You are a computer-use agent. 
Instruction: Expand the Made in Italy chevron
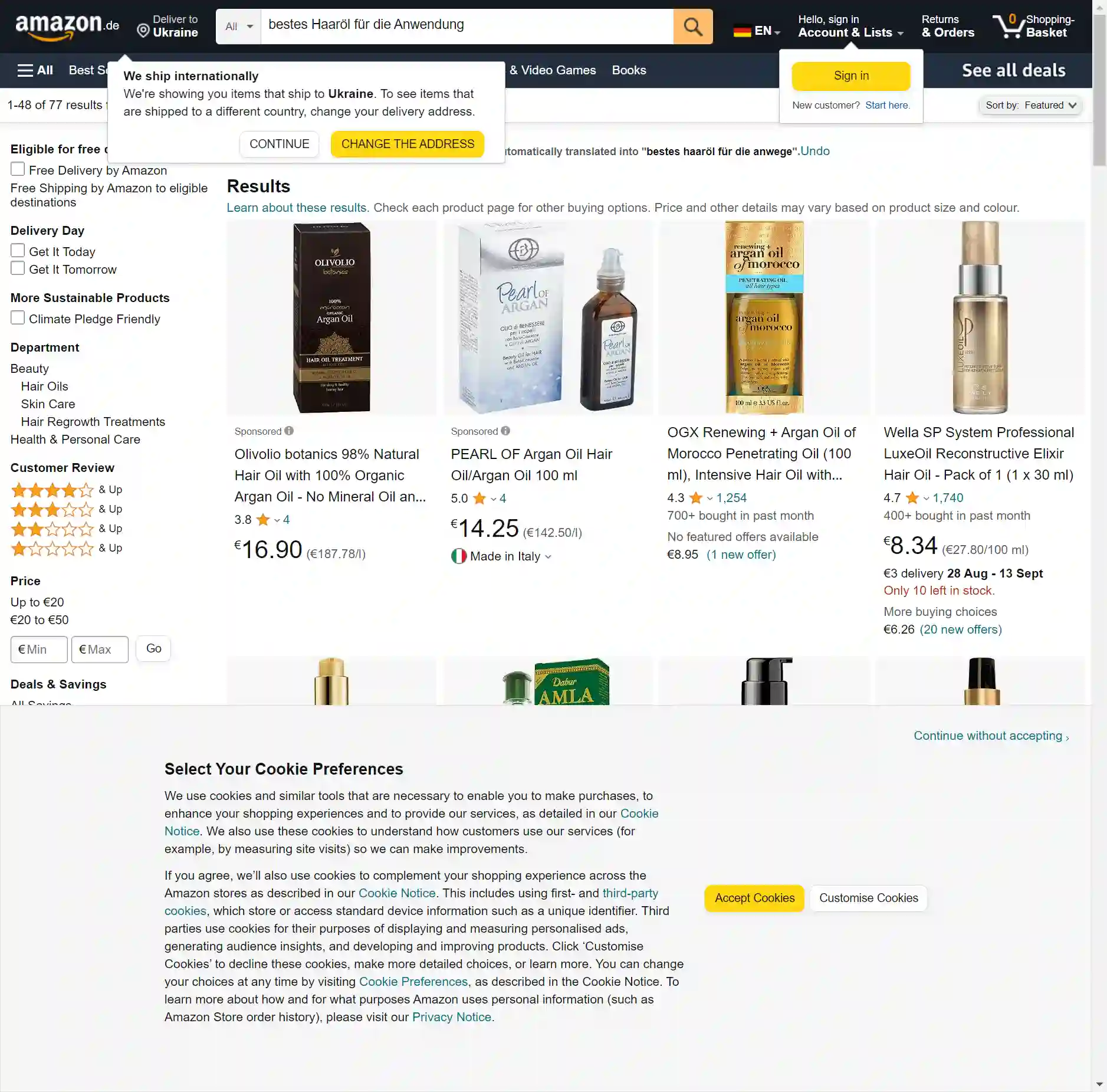click(x=548, y=557)
